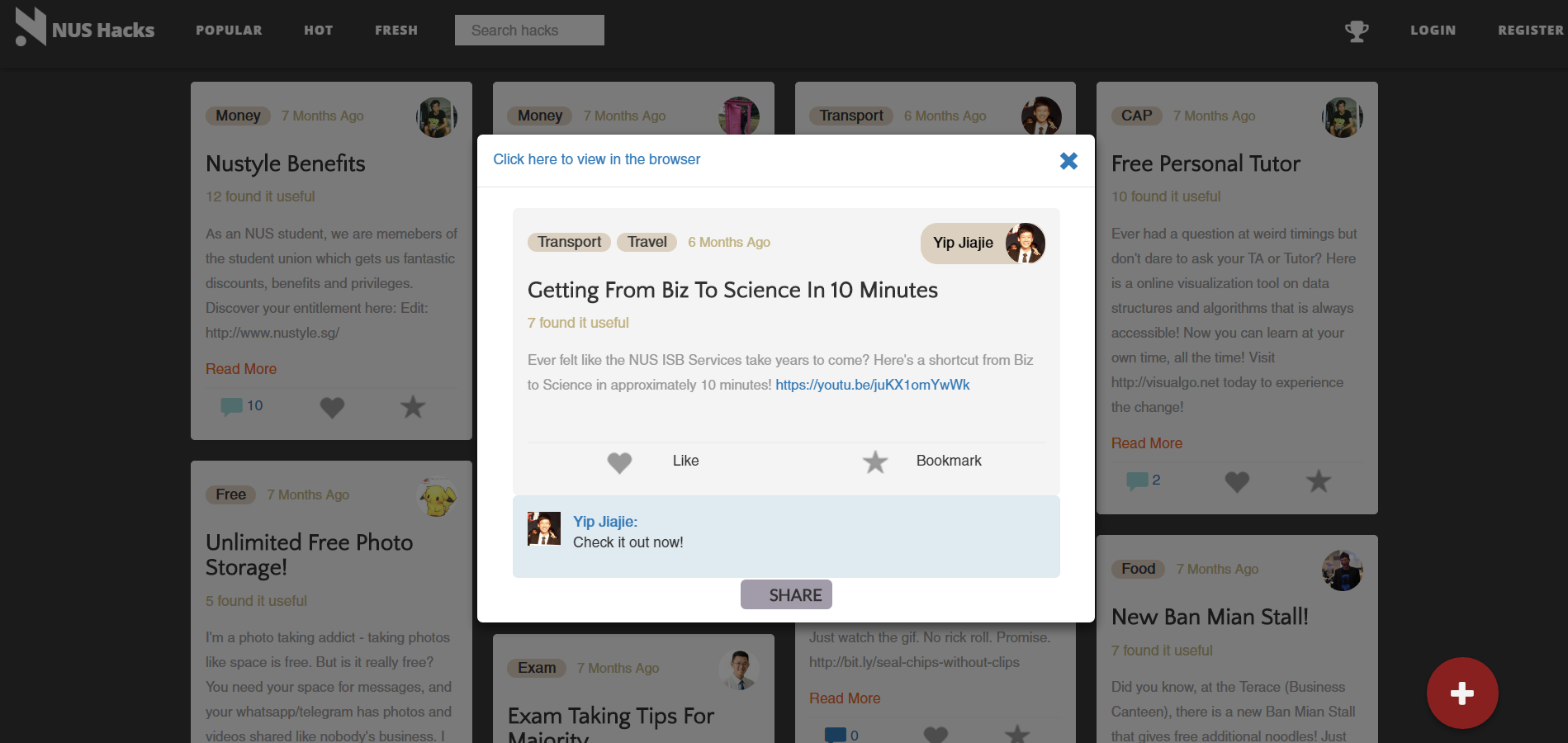The height and width of the screenshot is (743, 1568).
Task: Open comments on Nustyle Benefits card
Action: coord(242,406)
